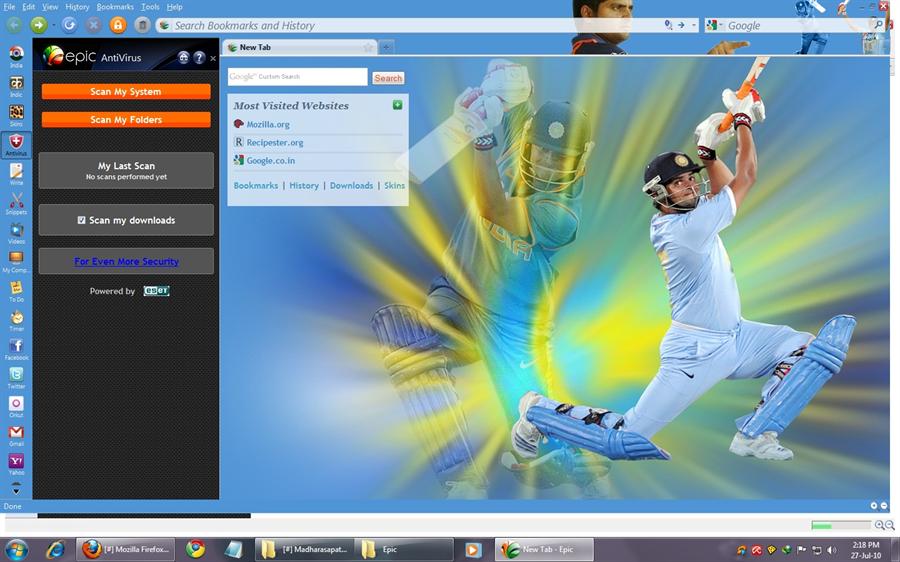The height and width of the screenshot is (562, 900).
Task: Open the India sidebar app
Action: click(16, 56)
